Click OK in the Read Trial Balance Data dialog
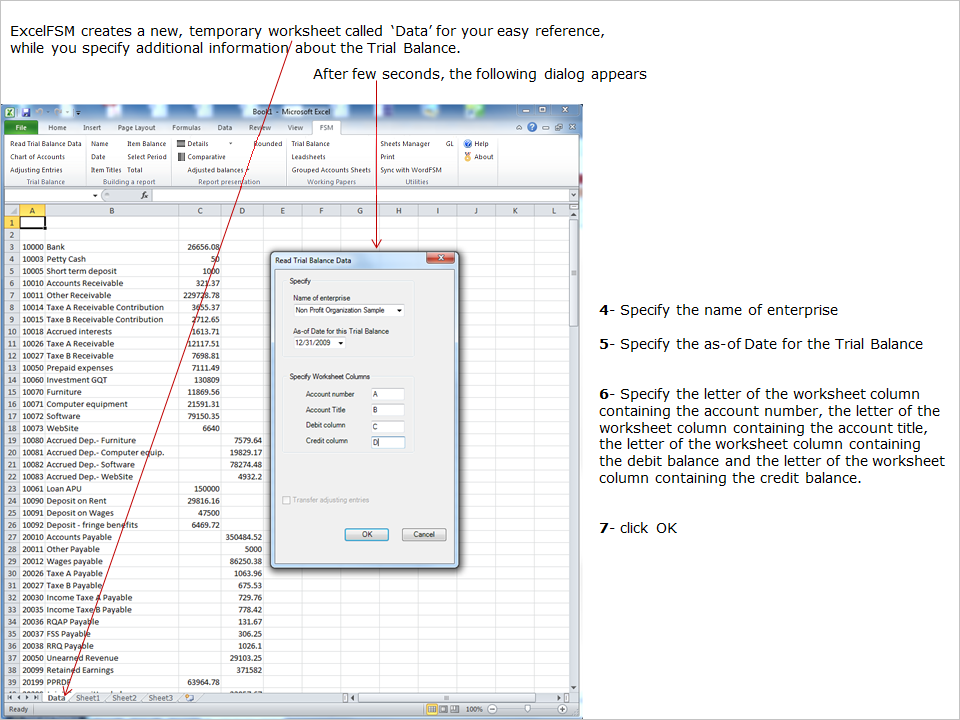Screen dimensions: 960x720 (367, 535)
